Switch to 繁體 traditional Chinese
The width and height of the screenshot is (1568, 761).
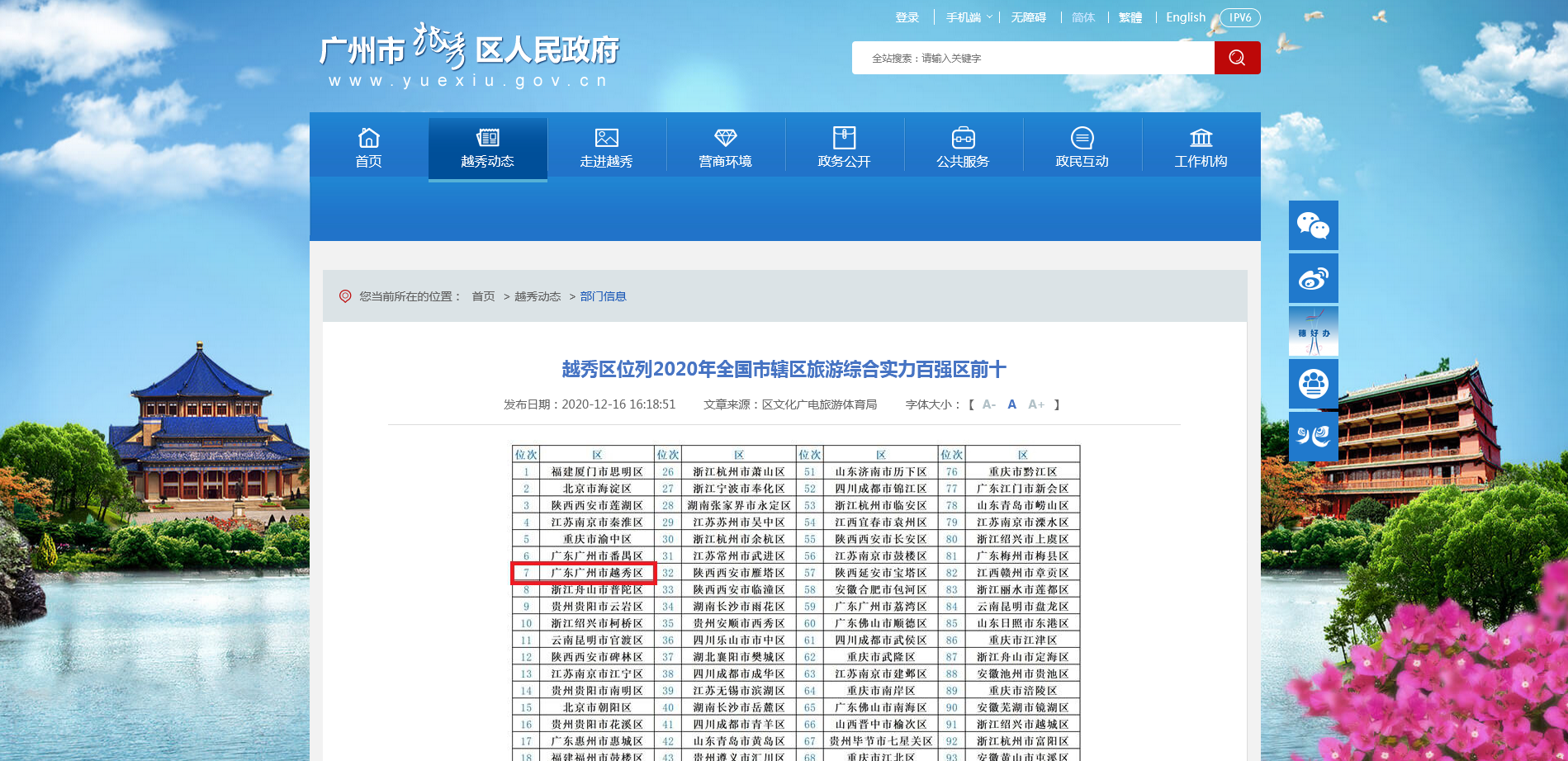tap(1130, 17)
